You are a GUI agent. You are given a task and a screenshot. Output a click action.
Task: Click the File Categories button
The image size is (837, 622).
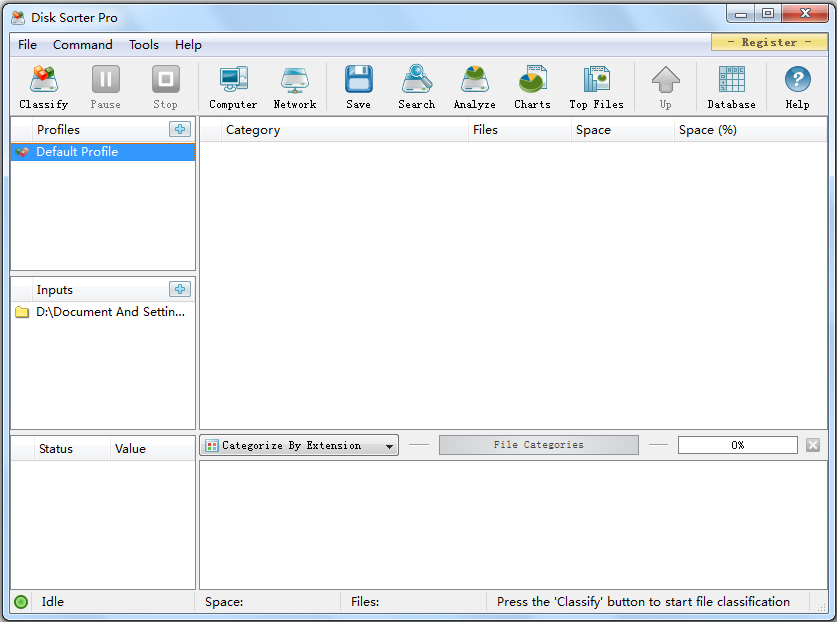(x=539, y=445)
